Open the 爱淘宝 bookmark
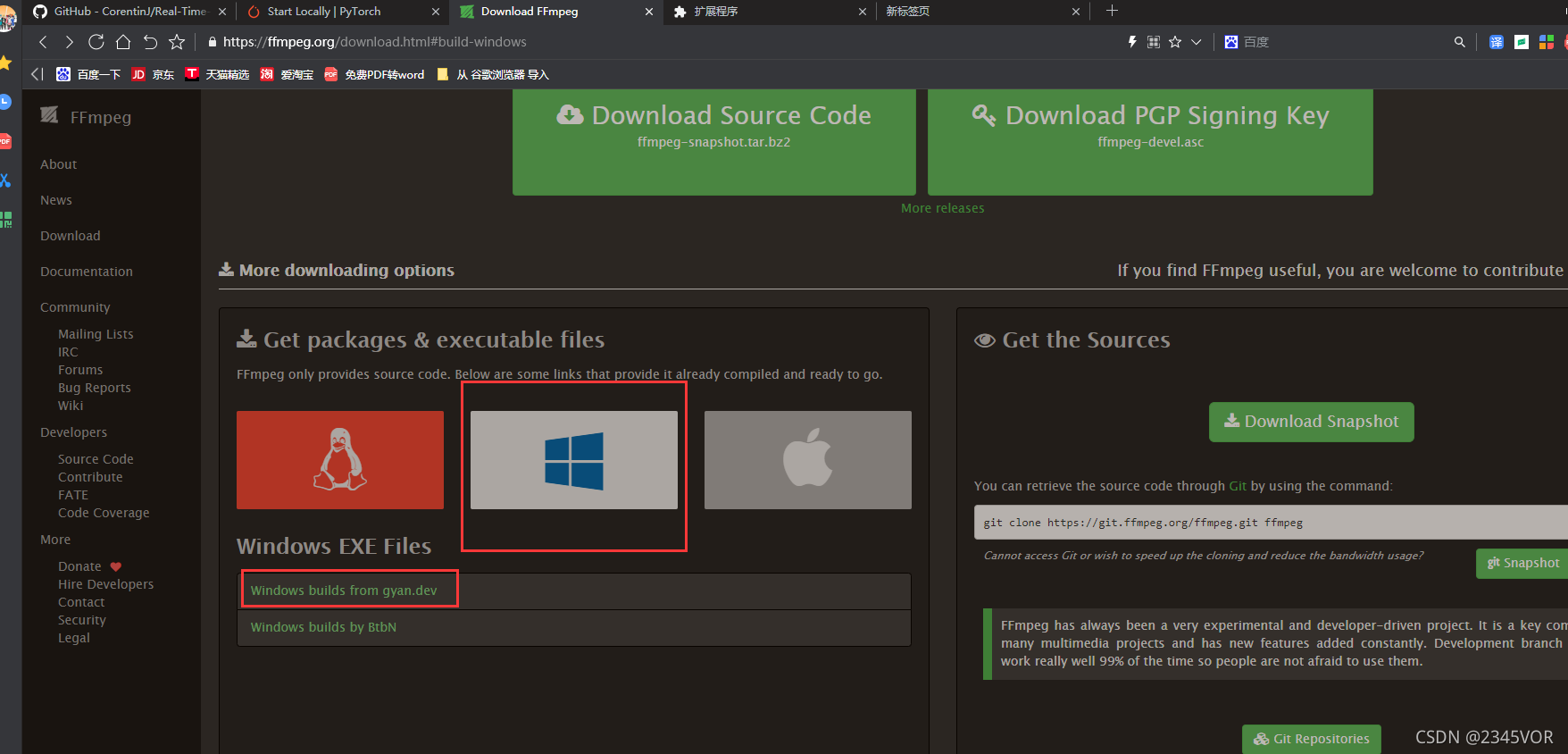This screenshot has height=754, width=1568. pos(287,74)
